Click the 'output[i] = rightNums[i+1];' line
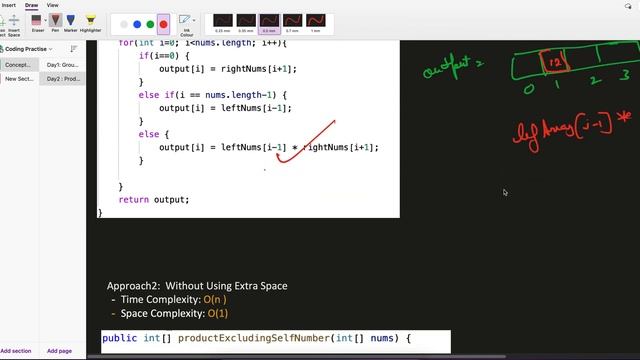 pos(228,69)
